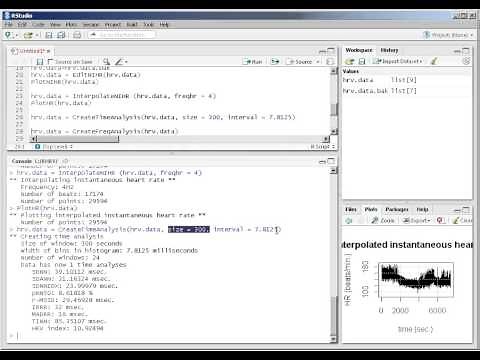Click the Console pane title
The width and height of the screenshot is (480, 360).
tap(22, 161)
